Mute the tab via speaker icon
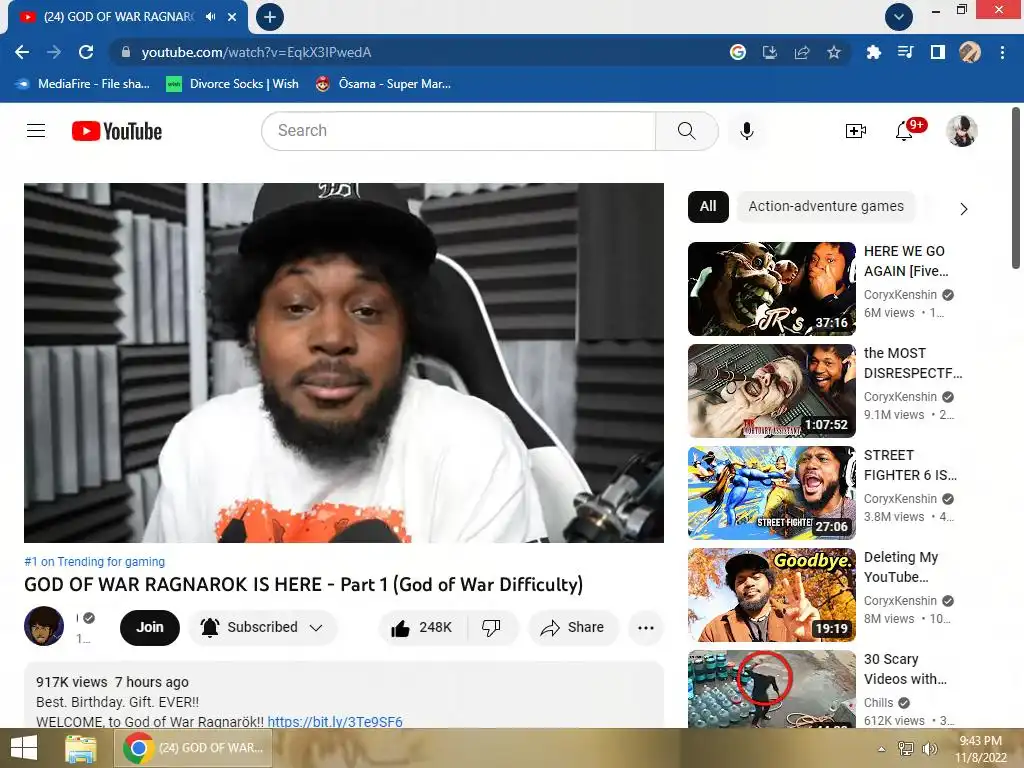 pyautogui.click(x=210, y=17)
